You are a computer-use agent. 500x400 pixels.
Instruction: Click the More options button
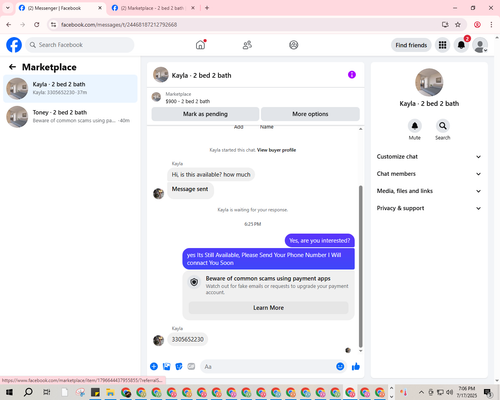(x=310, y=114)
